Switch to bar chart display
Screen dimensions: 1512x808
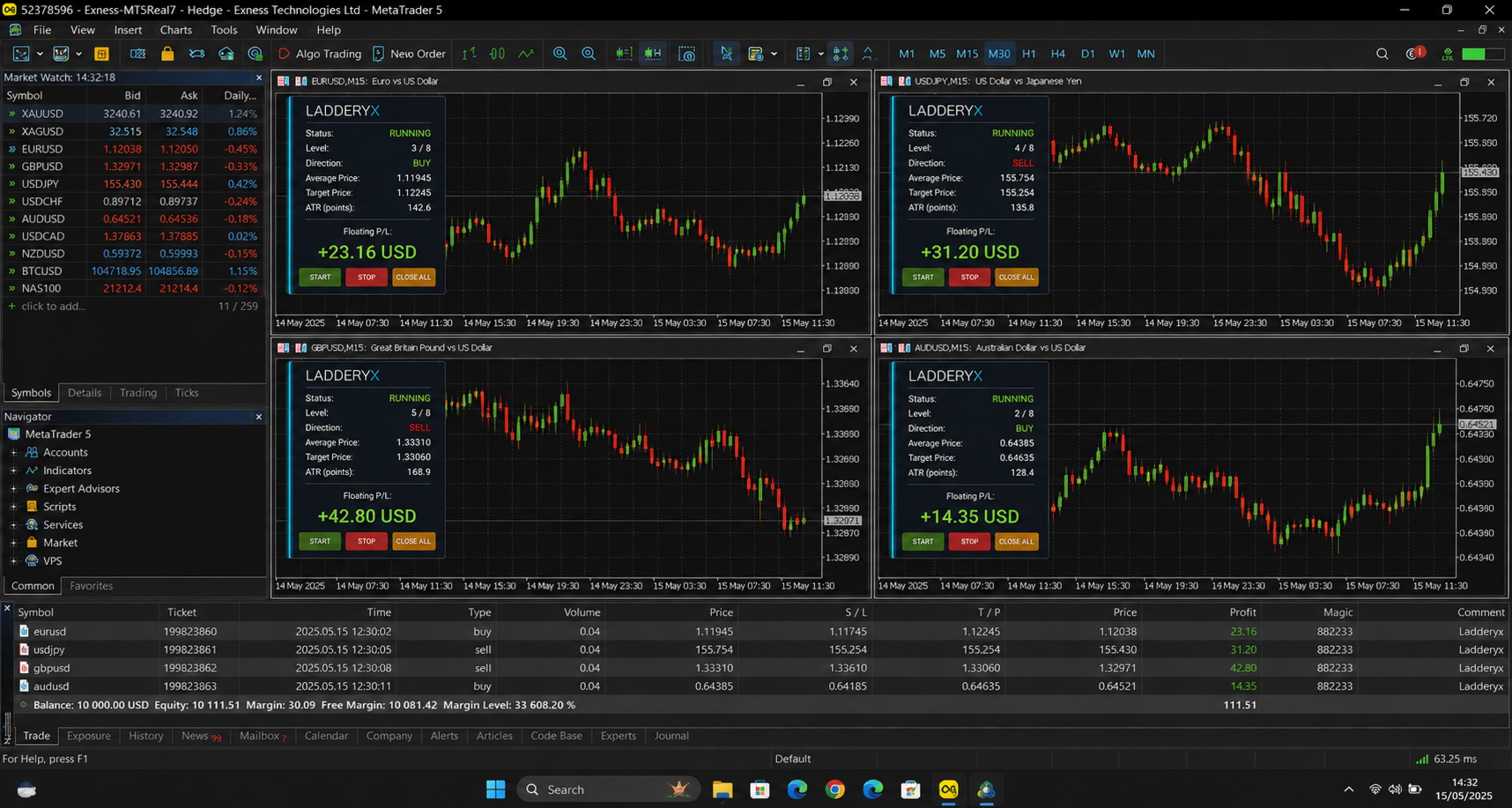[x=469, y=54]
